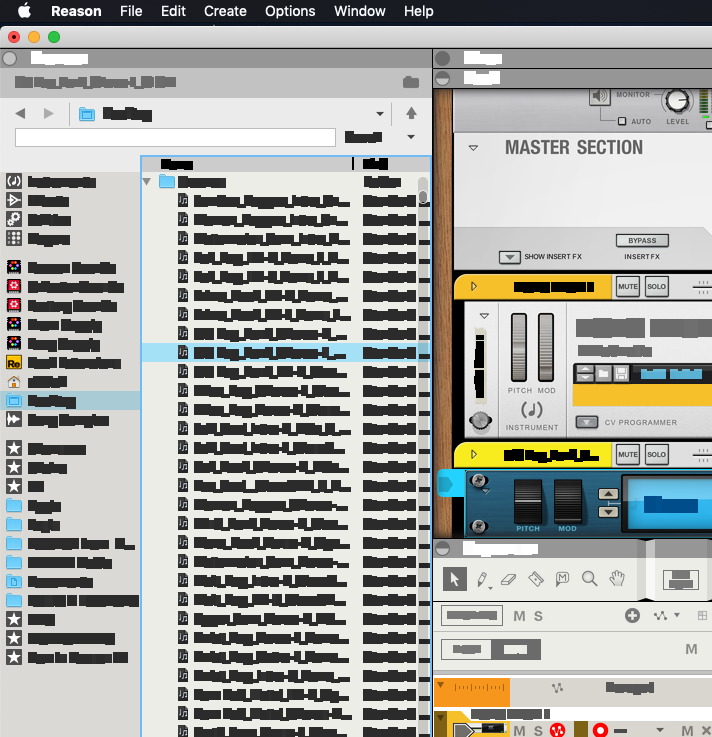Click the Combinator save patch floppy icon
712x737 pixels.
621,374
